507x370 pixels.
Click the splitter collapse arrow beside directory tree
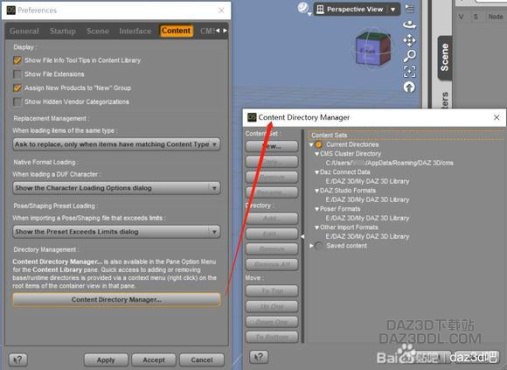pos(303,237)
